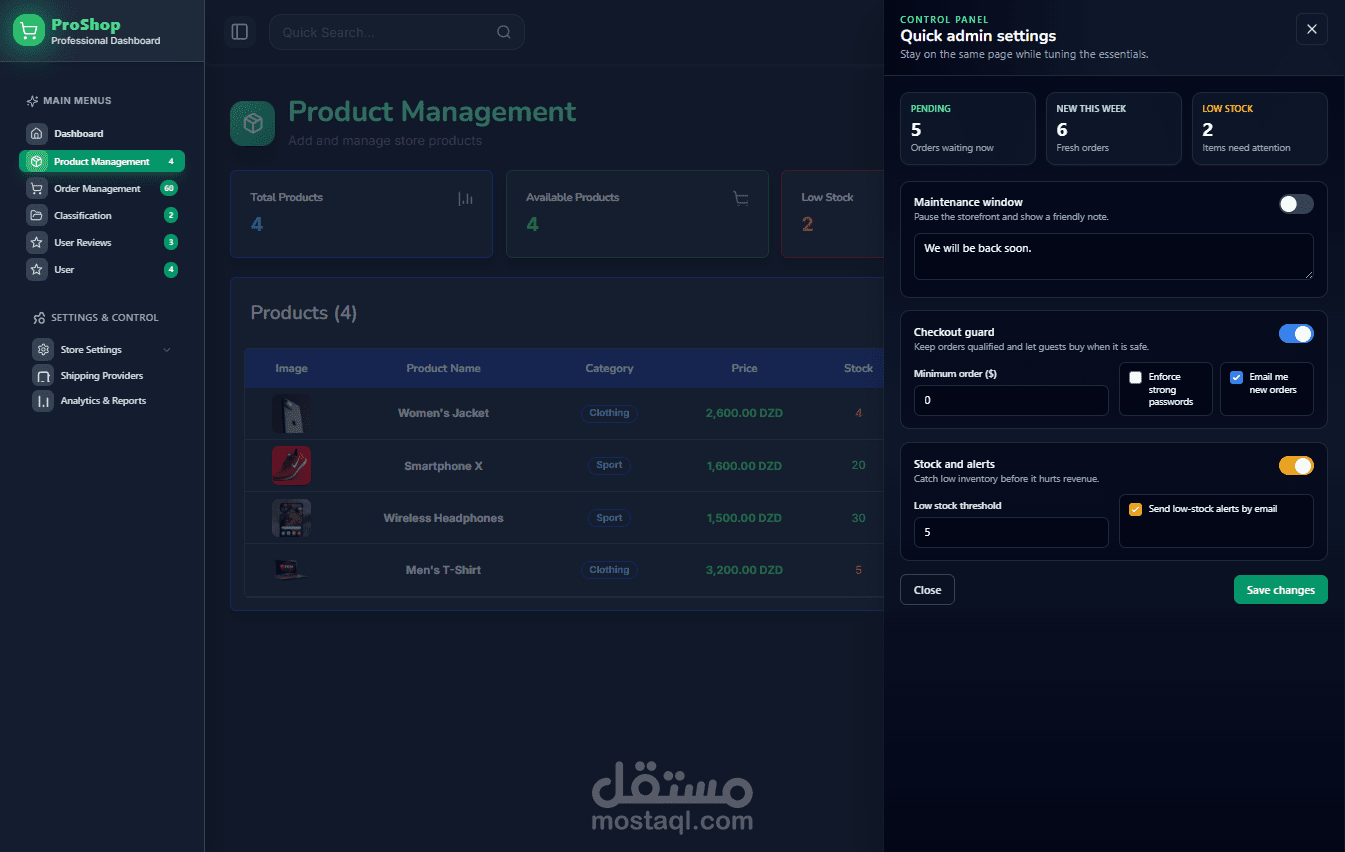Click the Wireless Headphones product image
Viewport: 1345px width, 852px height.
(291, 518)
